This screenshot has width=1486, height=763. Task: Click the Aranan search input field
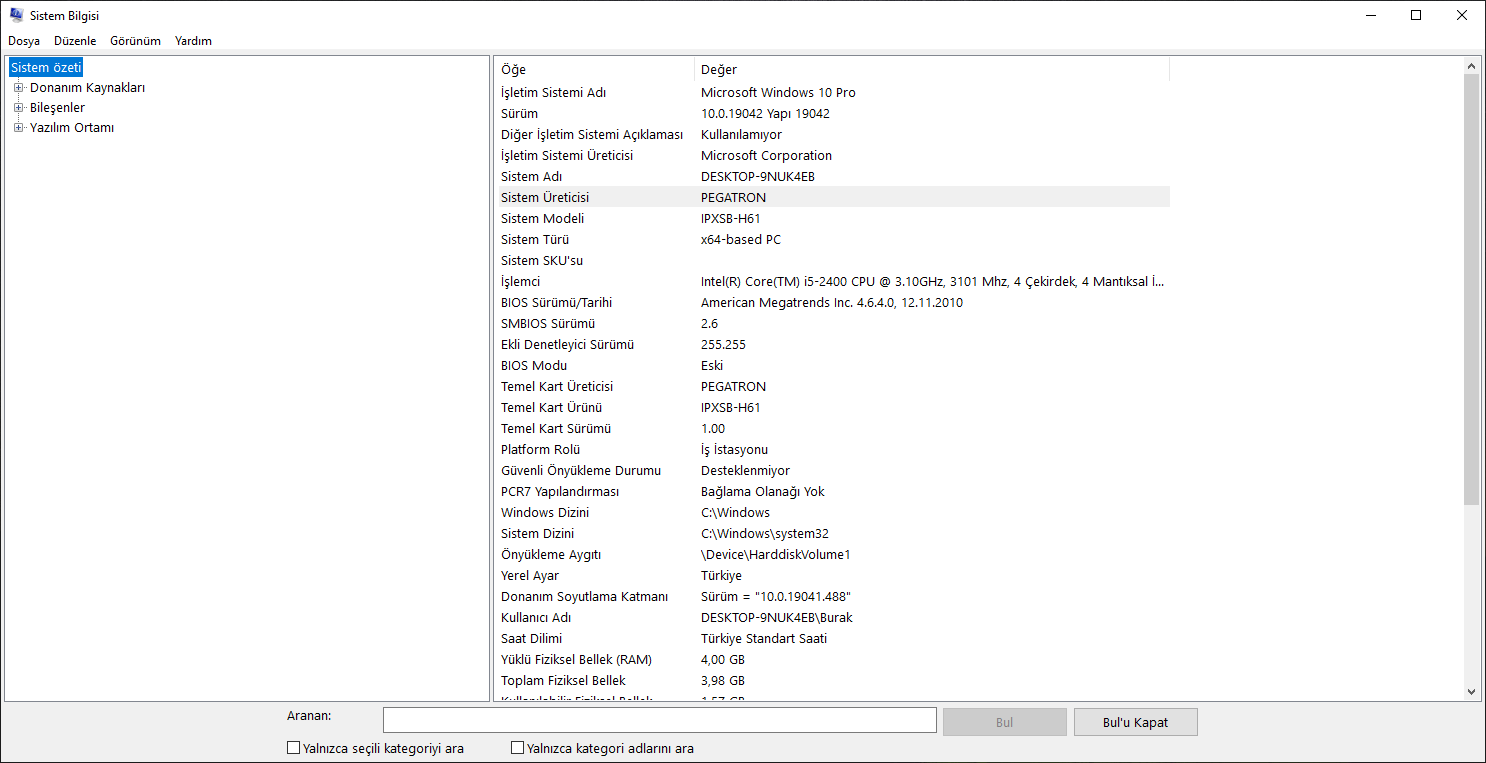pos(660,721)
